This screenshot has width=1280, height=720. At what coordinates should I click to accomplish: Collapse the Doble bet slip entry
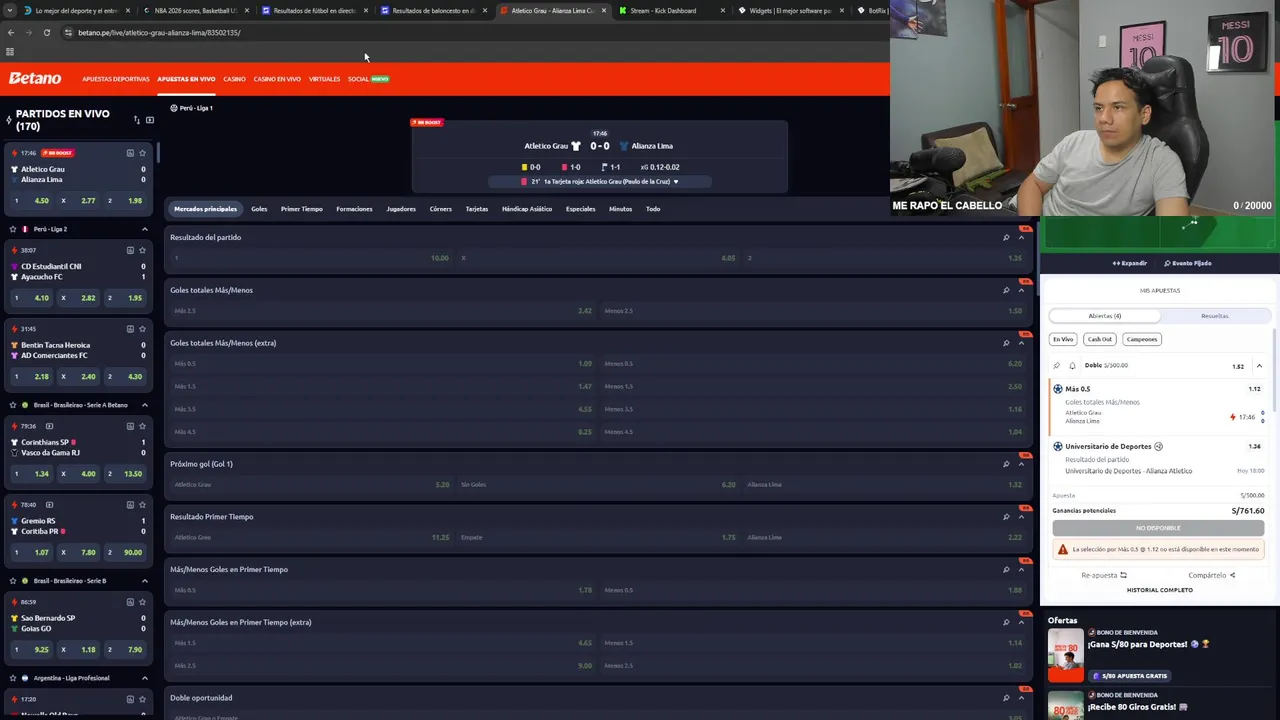1259,366
